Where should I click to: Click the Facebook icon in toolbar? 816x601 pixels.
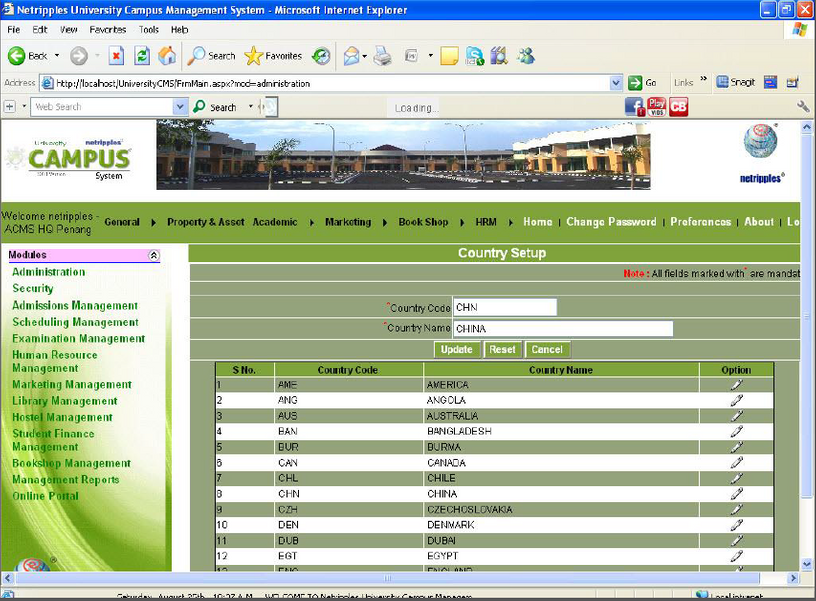(x=634, y=107)
